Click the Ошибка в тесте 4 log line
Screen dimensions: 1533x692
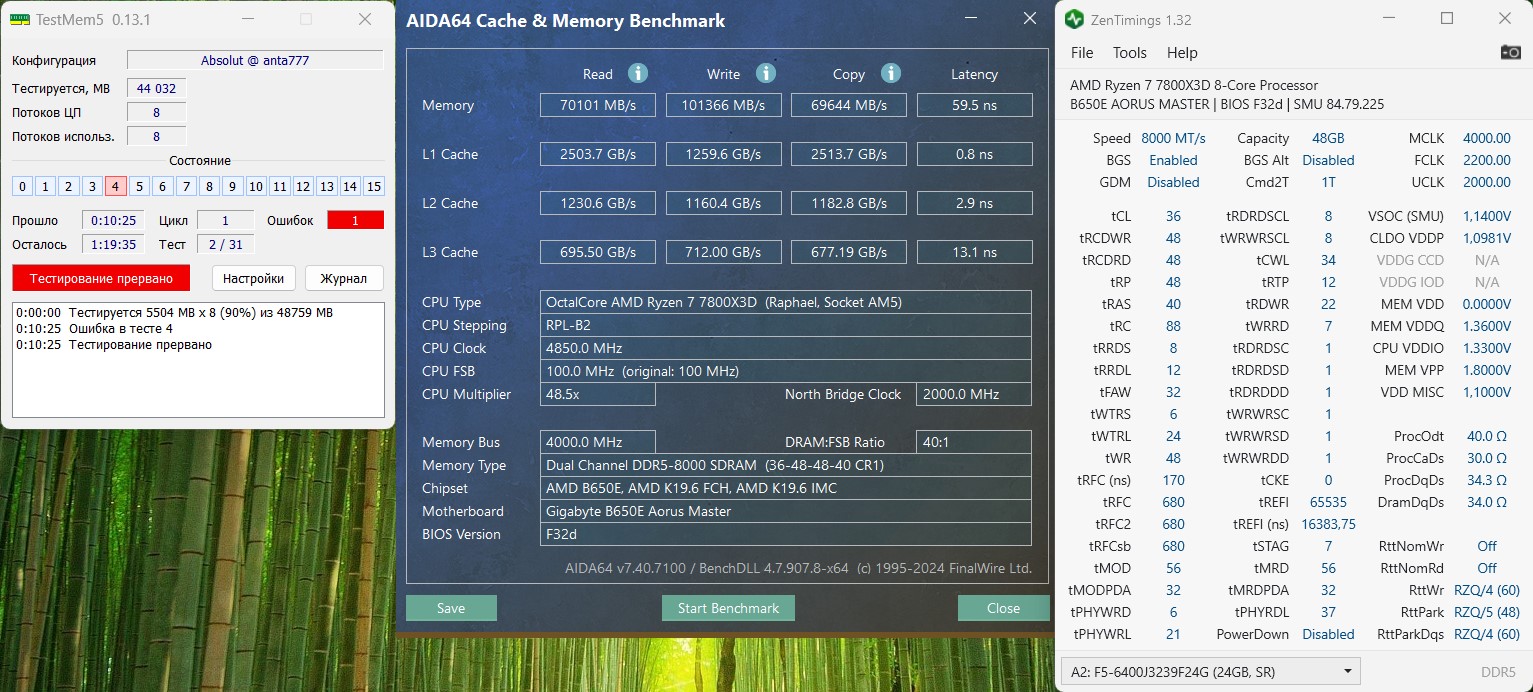pos(95,329)
